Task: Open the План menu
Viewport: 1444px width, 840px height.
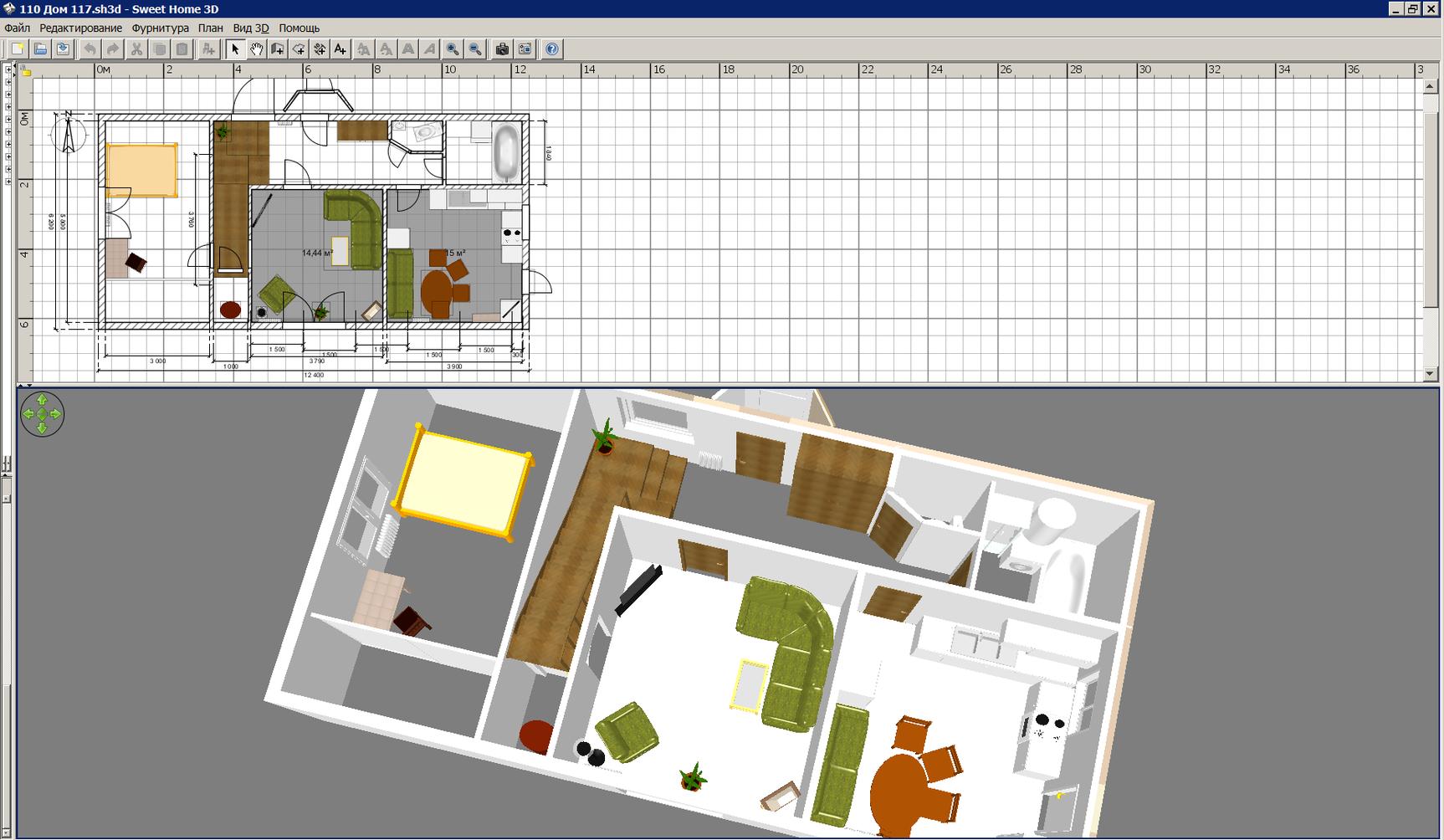Action: [x=211, y=28]
